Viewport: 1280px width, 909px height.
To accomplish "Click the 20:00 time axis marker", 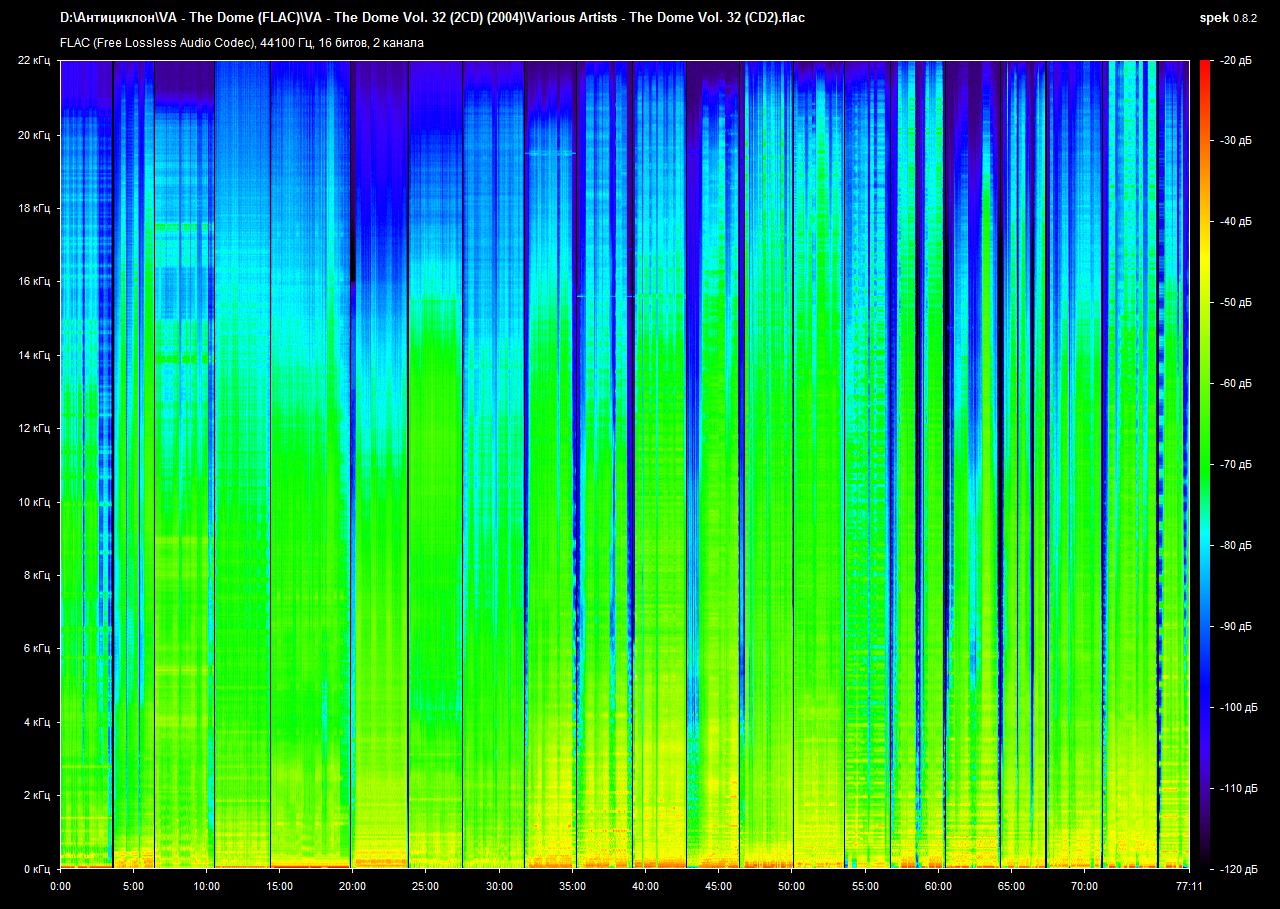I will tap(352, 886).
